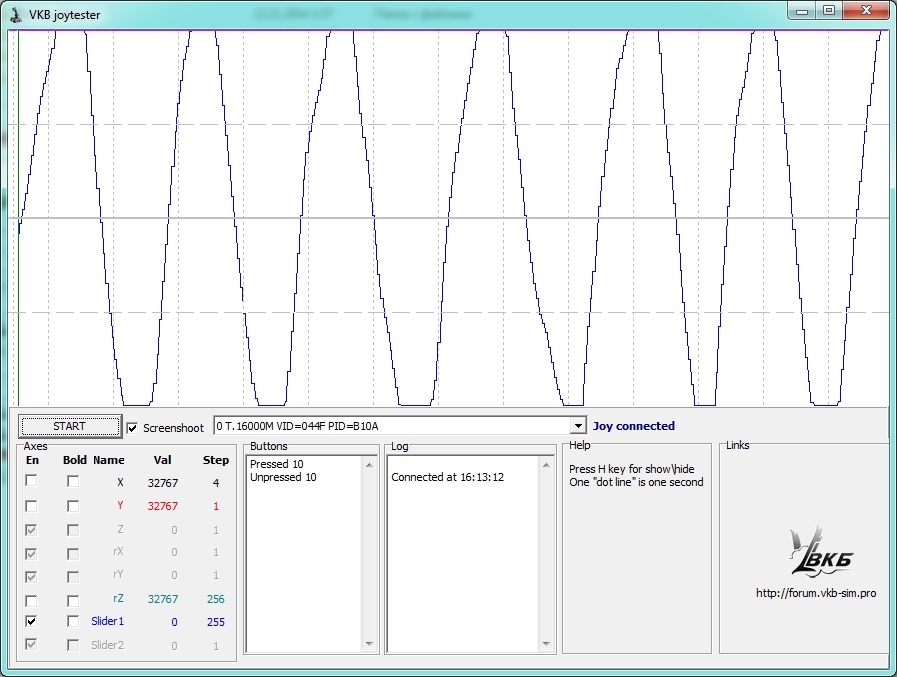Screen dimensions: 897x677
Task: Click the Log list scroll up arrow
Action: pyautogui.click(x=546, y=464)
